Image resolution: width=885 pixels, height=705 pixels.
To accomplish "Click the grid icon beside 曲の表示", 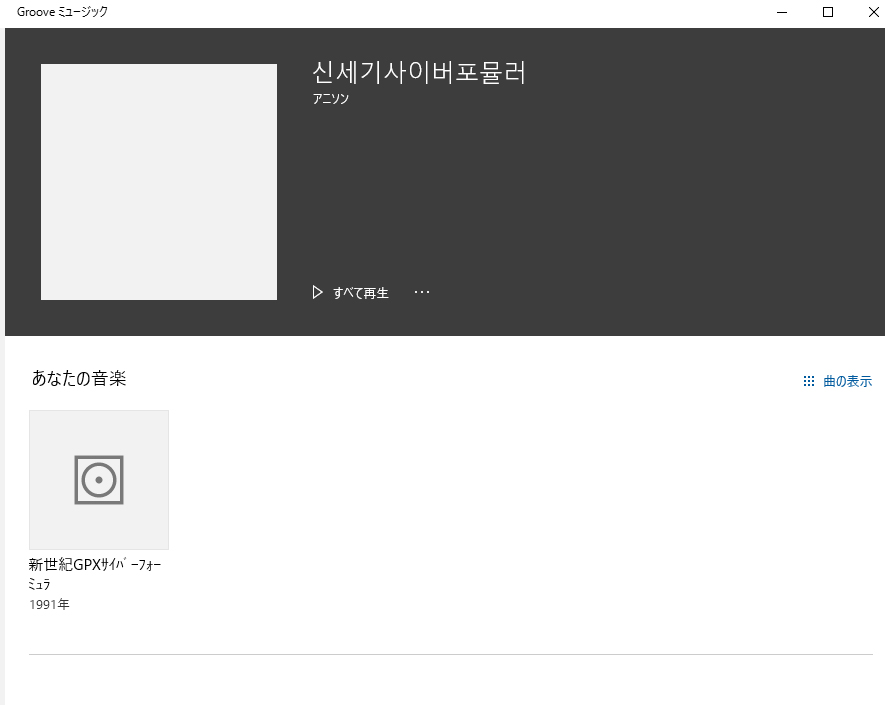I will click(x=809, y=381).
